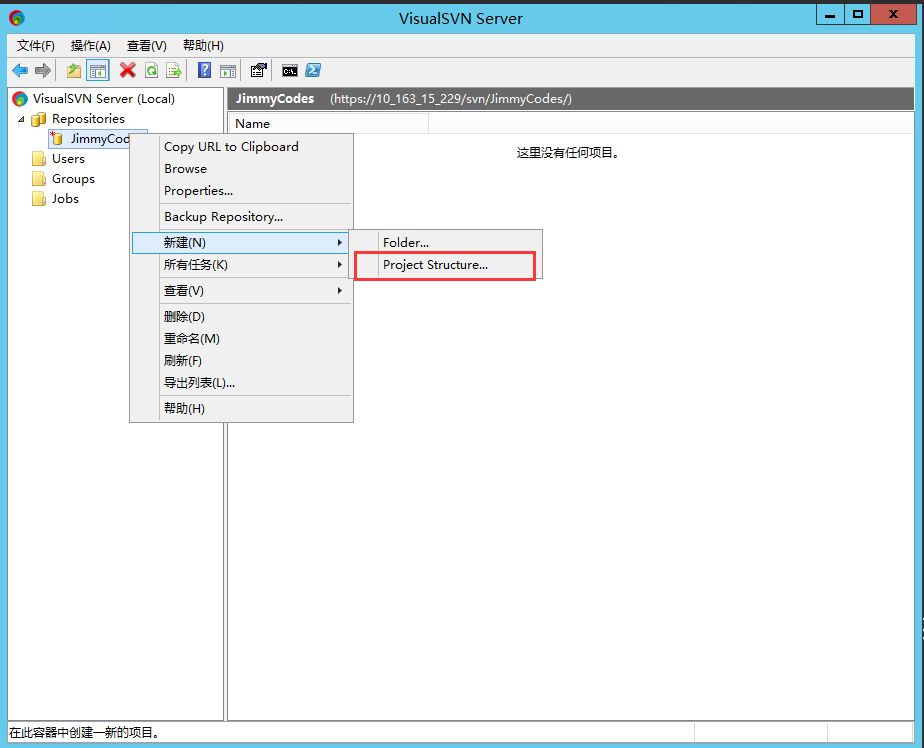The image size is (924, 748).
Task: Open the command prompt icon in toolbar
Action: 289,71
